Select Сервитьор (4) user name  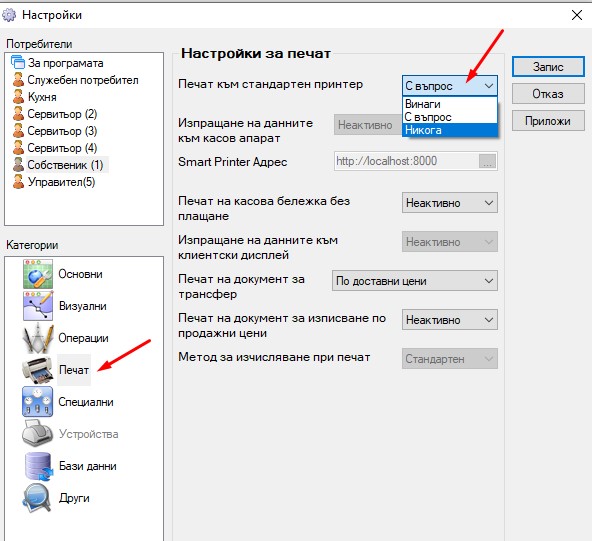click(x=62, y=148)
